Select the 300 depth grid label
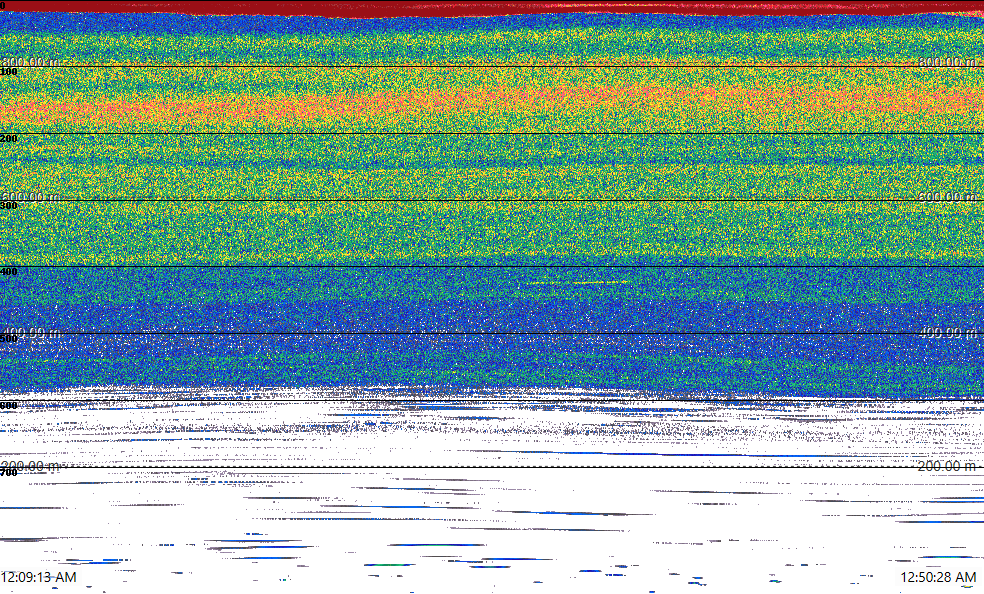This screenshot has height=594, width=984. [9, 206]
